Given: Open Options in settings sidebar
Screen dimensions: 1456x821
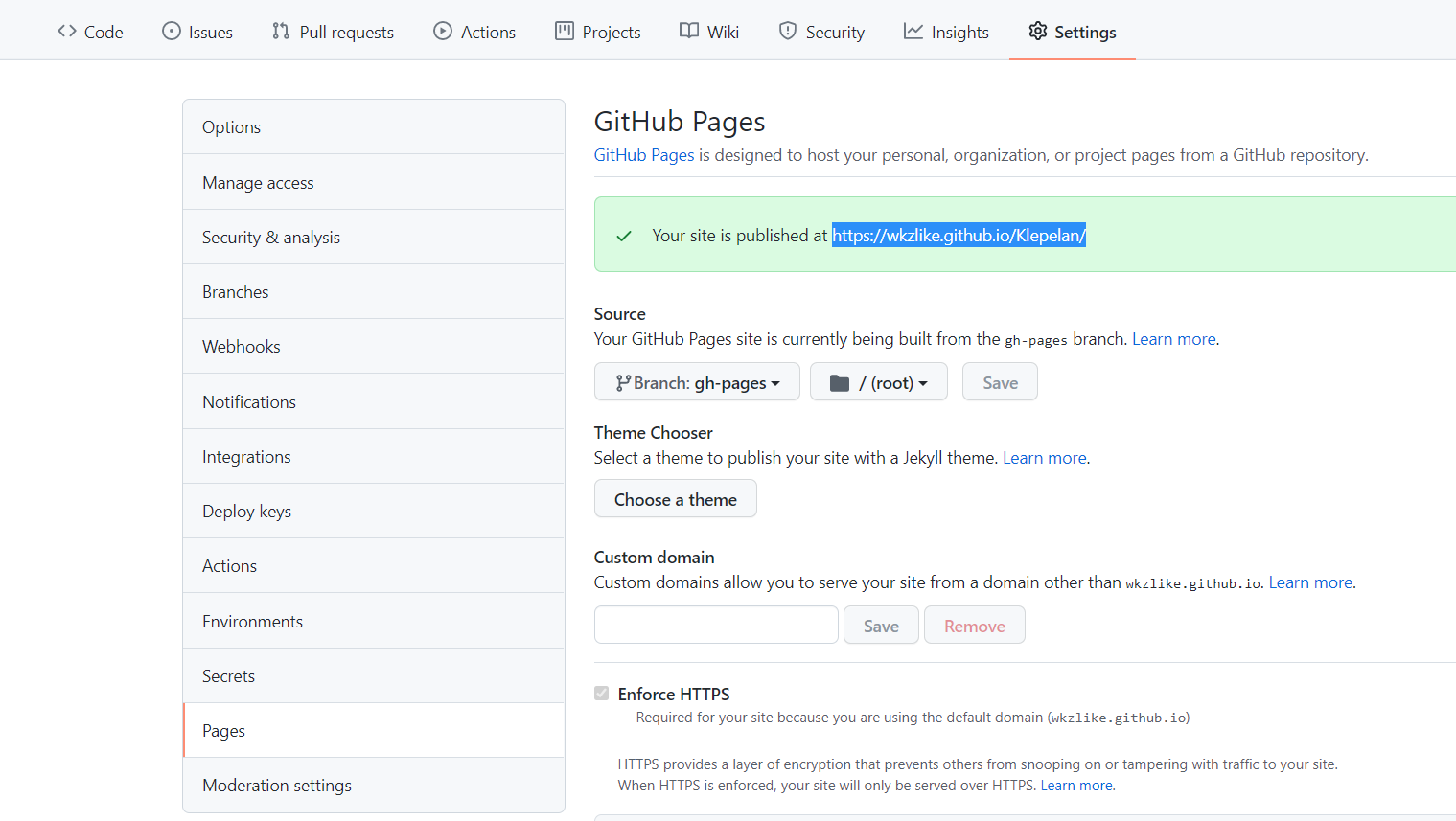Looking at the screenshot, I should point(374,126).
